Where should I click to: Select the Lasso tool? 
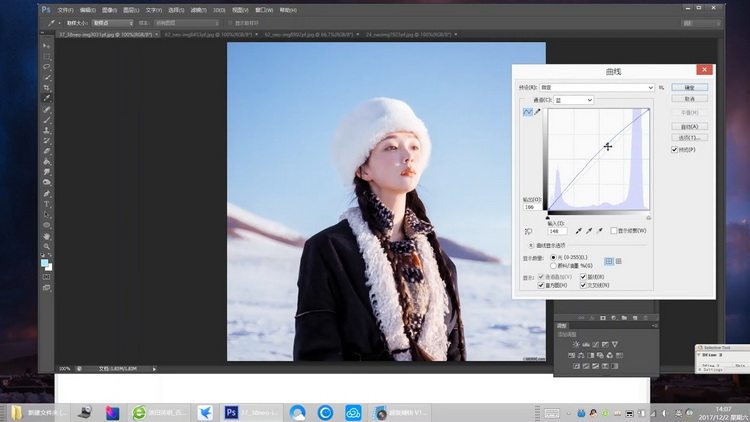46,67
